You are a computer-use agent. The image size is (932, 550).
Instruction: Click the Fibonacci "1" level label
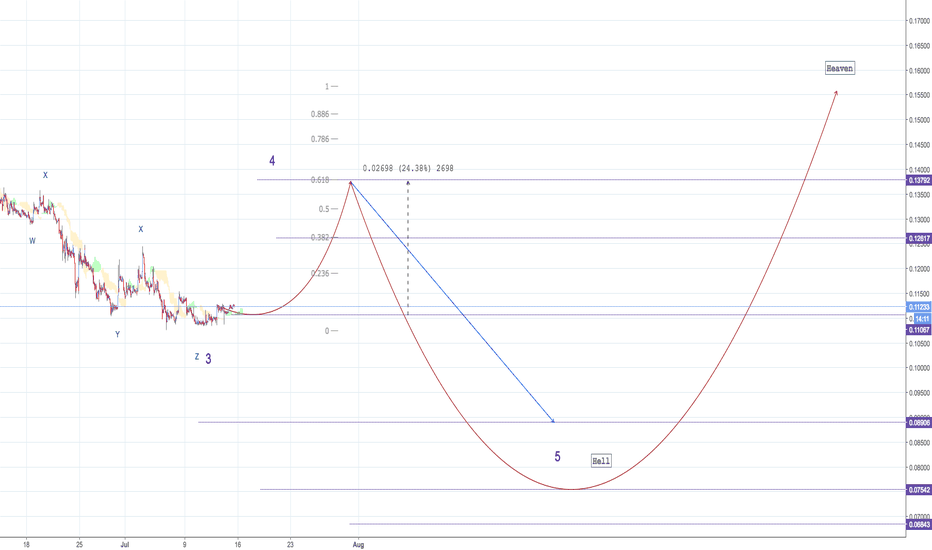(327, 87)
